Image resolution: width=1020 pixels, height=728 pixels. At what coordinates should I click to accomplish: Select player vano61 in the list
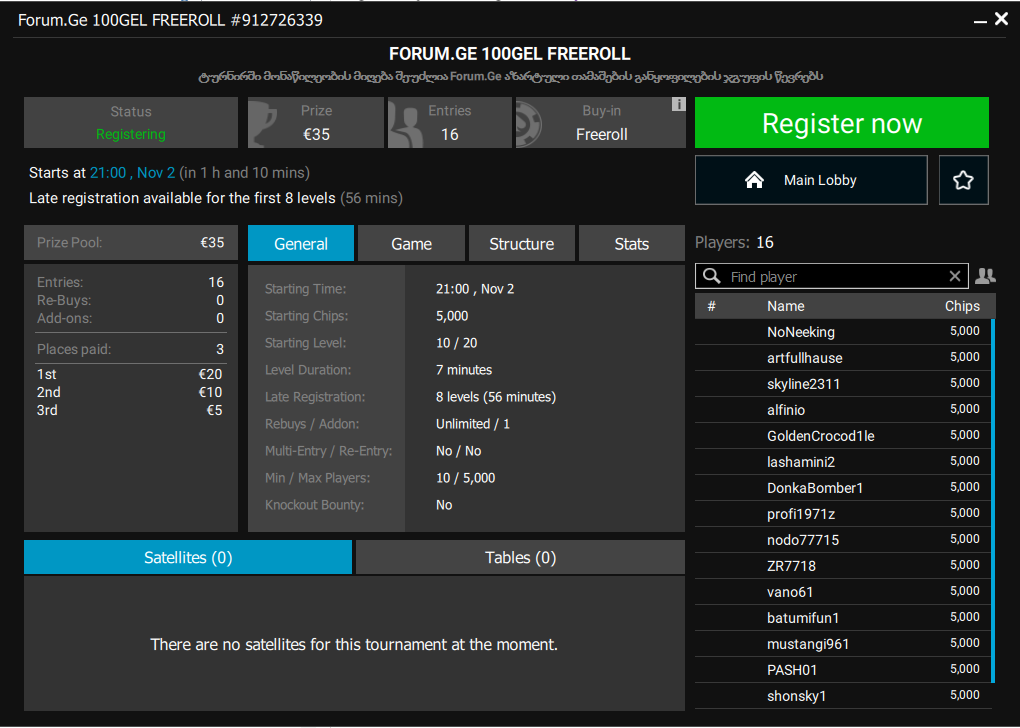(x=842, y=592)
